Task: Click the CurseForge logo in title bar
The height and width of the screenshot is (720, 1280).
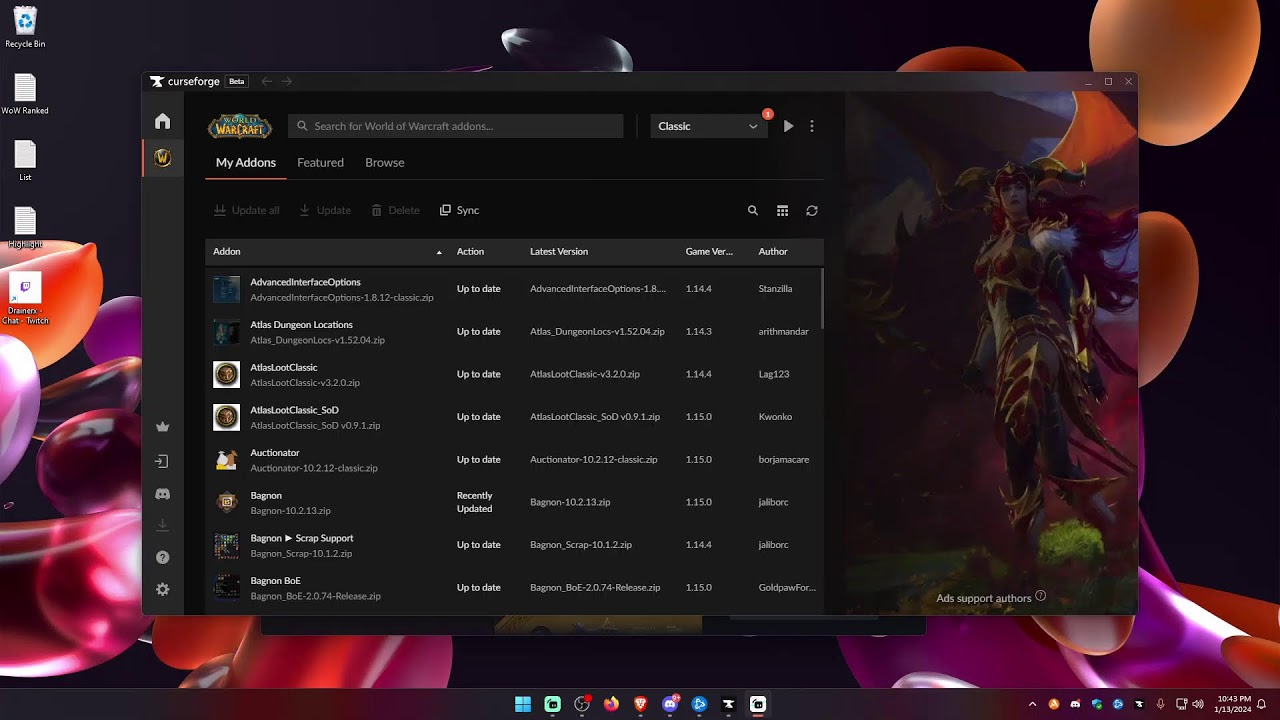Action: click(x=185, y=82)
